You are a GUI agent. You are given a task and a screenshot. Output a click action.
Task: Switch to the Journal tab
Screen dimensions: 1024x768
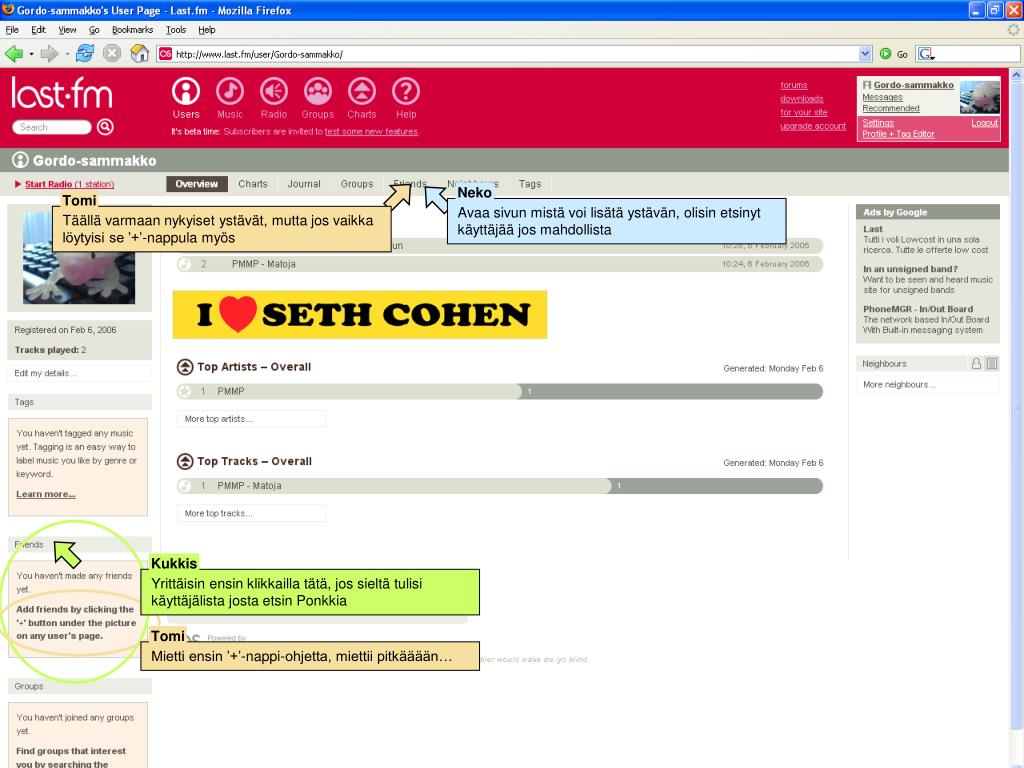304,184
